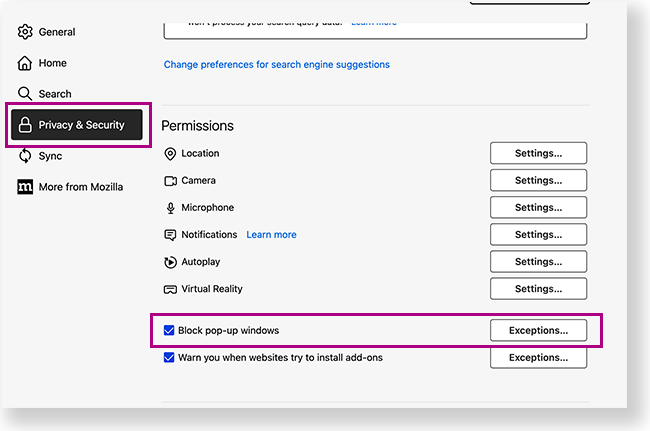Click the Location pin icon
The height and width of the screenshot is (431, 650).
pos(170,154)
